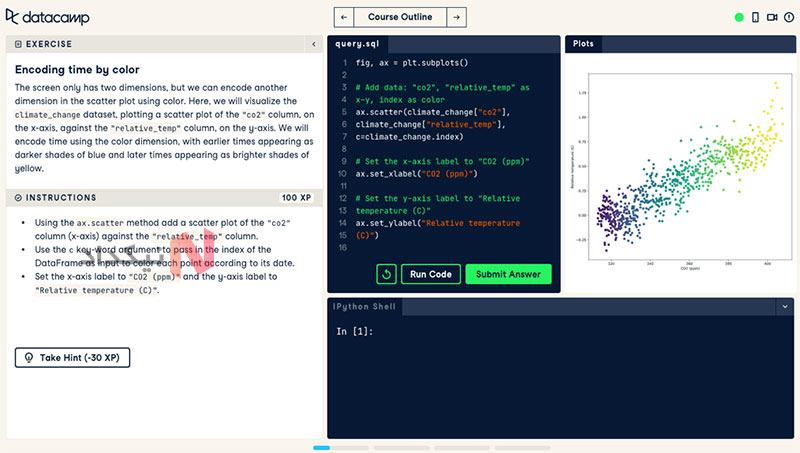The height and width of the screenshot is (453, 800).
Task: Click the ax.scatter(climate_change code line
Action: tap(433, 112)
